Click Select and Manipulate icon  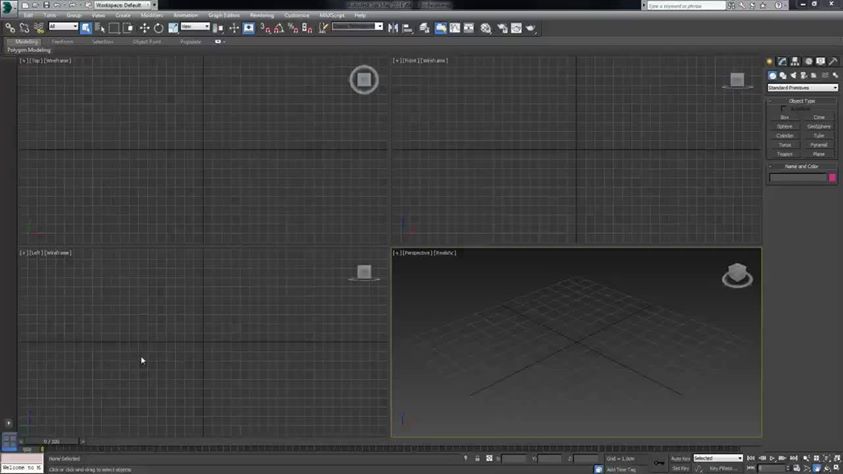click(234, 28)
